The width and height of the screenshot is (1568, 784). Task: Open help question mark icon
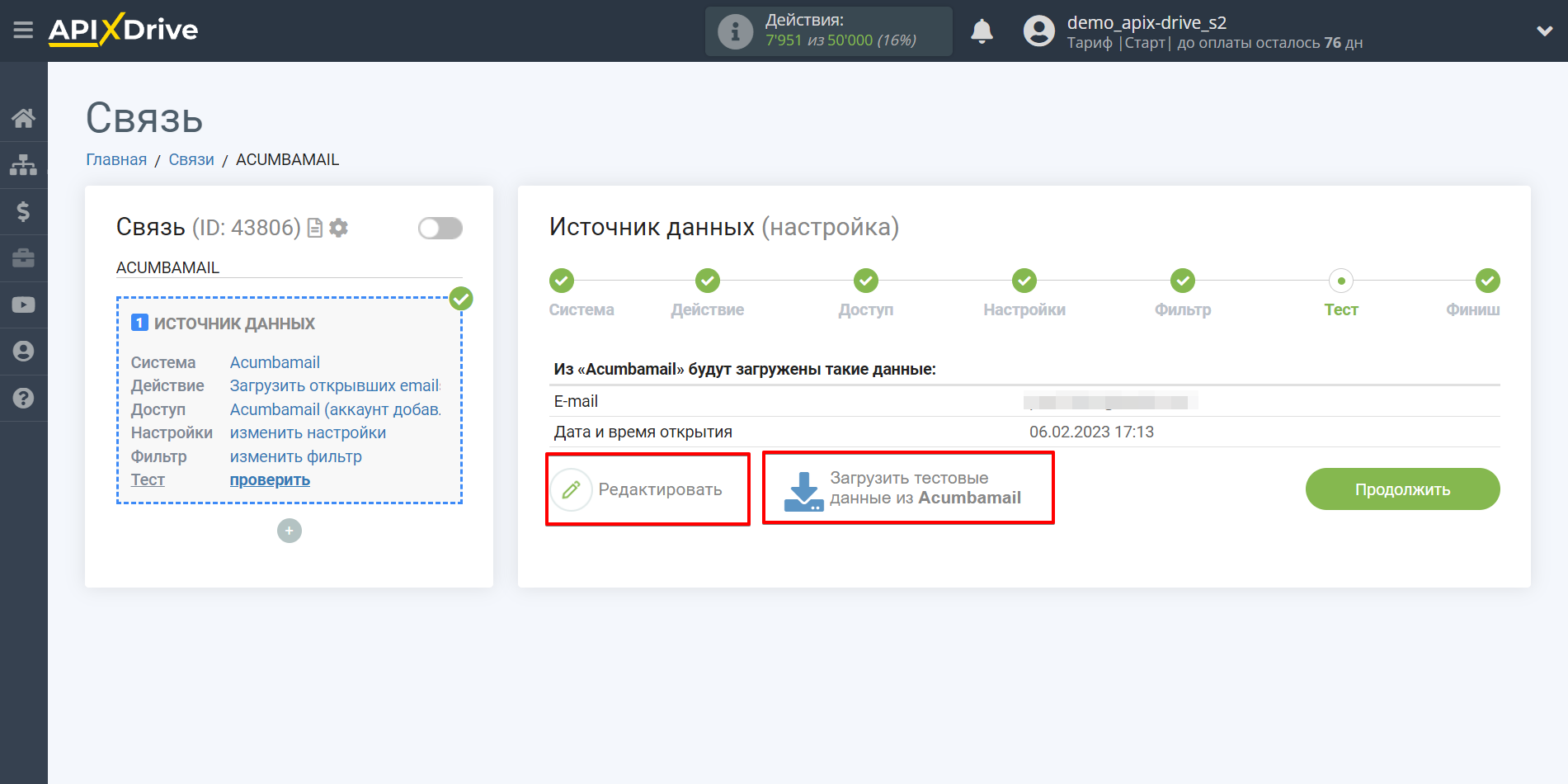(23, 398)
